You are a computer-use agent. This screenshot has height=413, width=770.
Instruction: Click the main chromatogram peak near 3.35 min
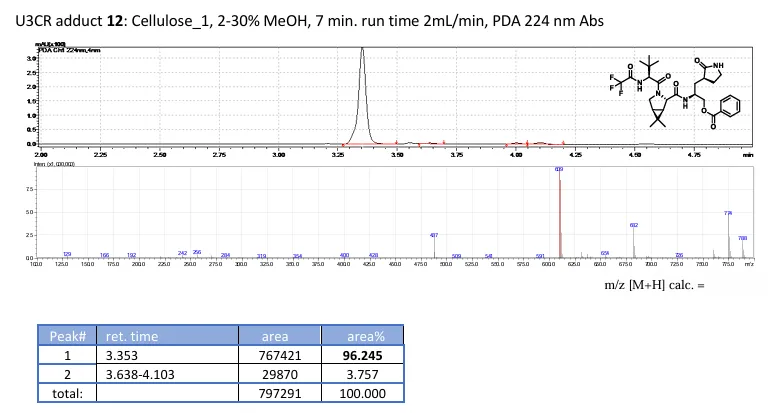[362, 95]
